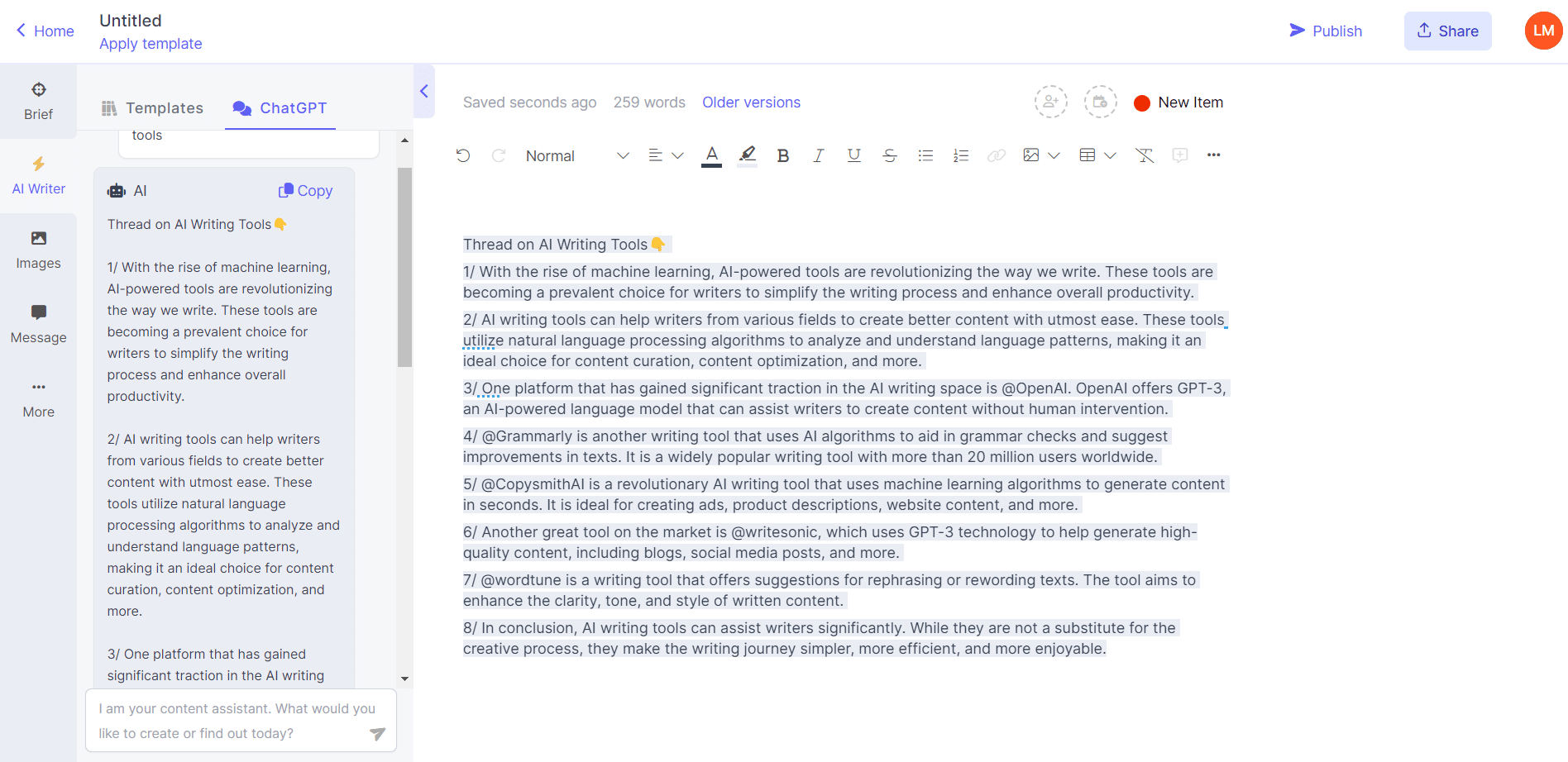
Task: Click the insert image icon
Action: click(1031, 155)
